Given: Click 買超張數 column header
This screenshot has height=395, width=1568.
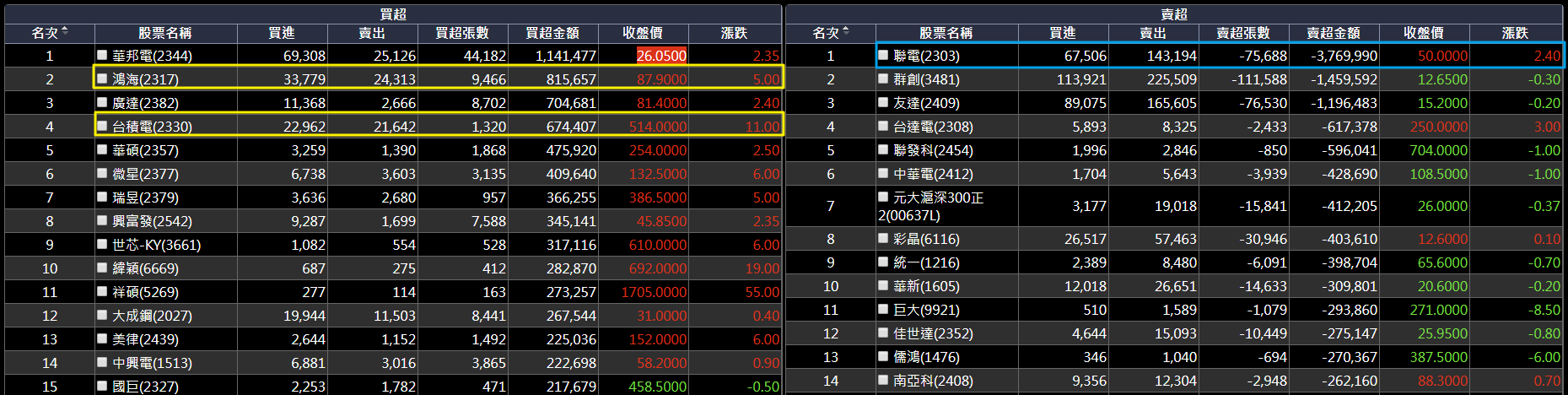Looking at the screenshot, I should point(462,33).
